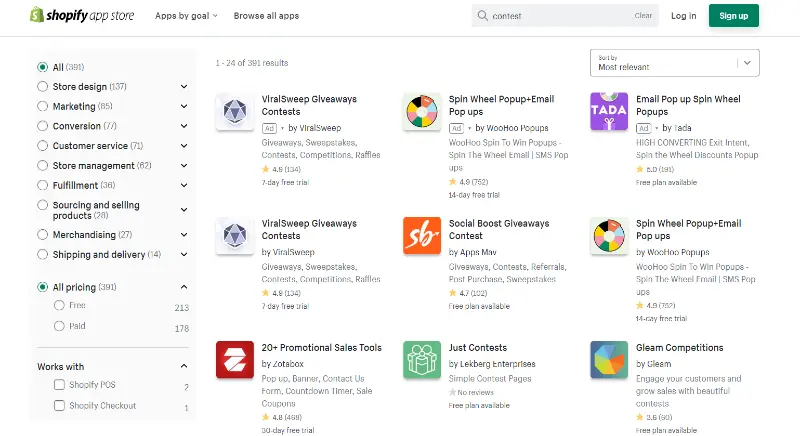The height and width of the screenshot is (436, 800).
Task: Select the All category radio button
Action: (x=42, y=67)
